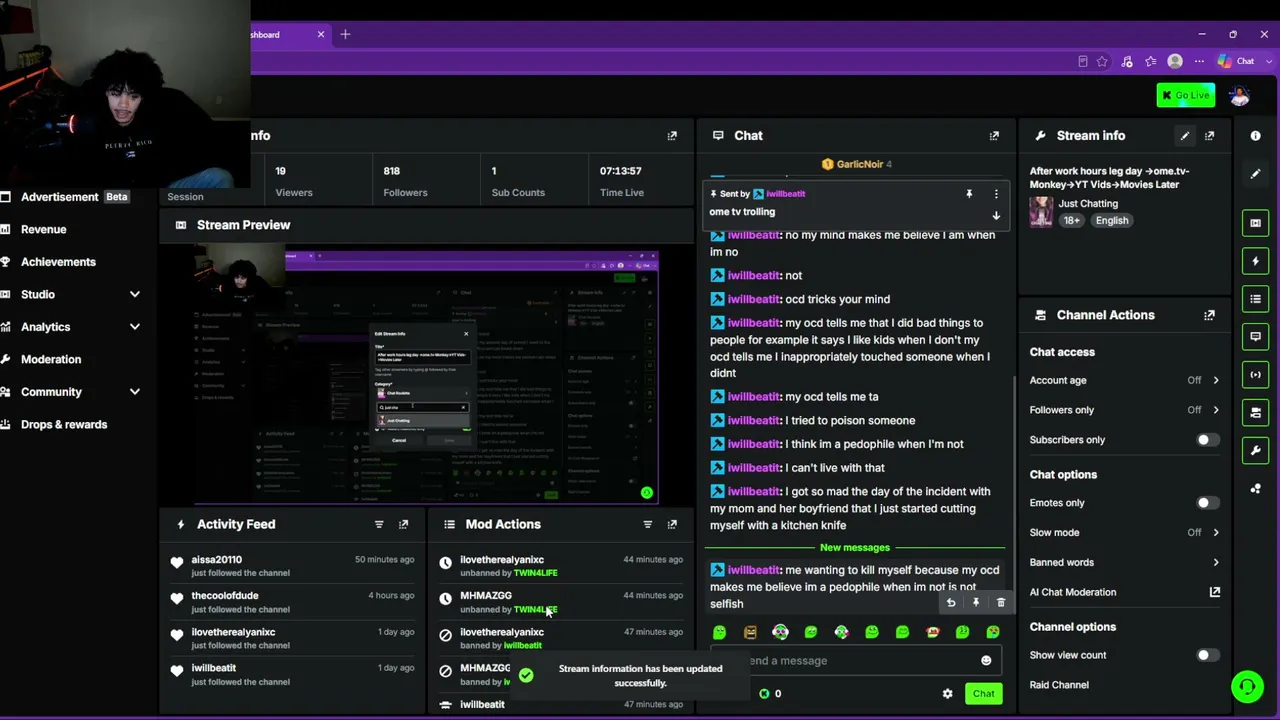Pop out the Activity Feed panel
1280x720 pixels.
pyautogui.click(x=403, y=524)
